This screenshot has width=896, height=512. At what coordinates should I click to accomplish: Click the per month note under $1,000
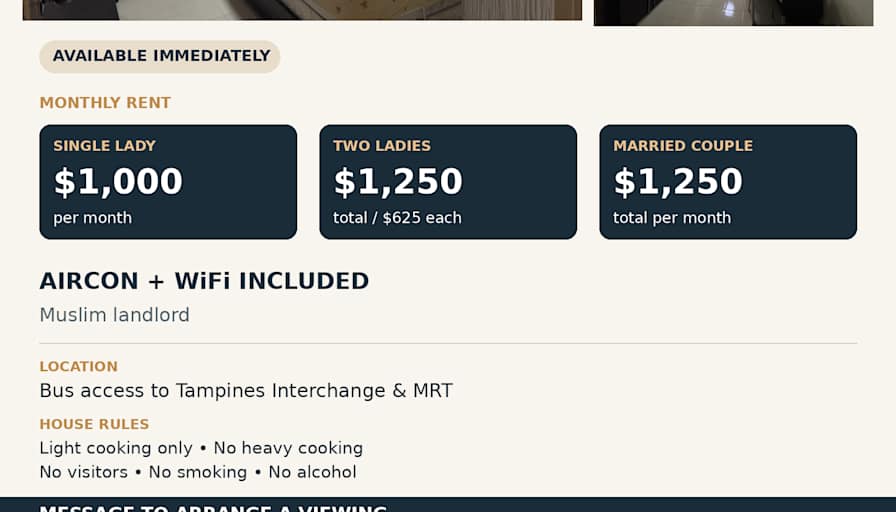click(93, 218)
